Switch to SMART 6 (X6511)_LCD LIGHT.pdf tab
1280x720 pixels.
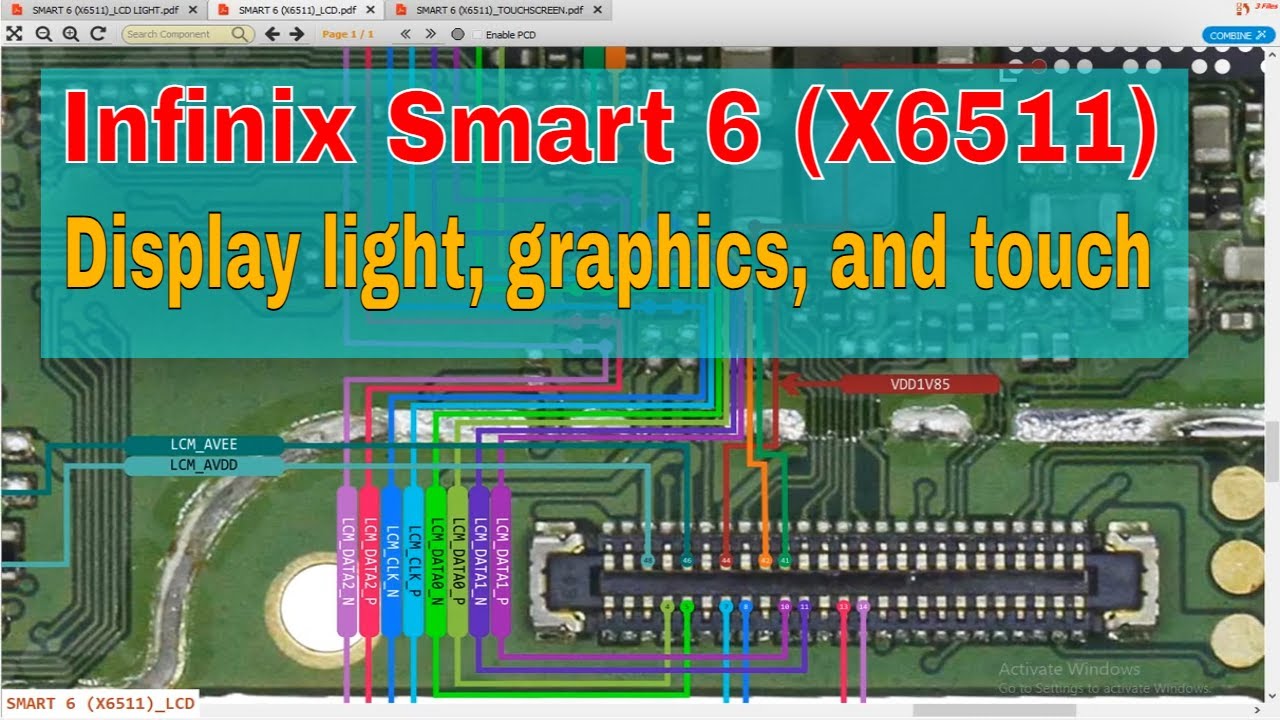click(x=103, y=10)
